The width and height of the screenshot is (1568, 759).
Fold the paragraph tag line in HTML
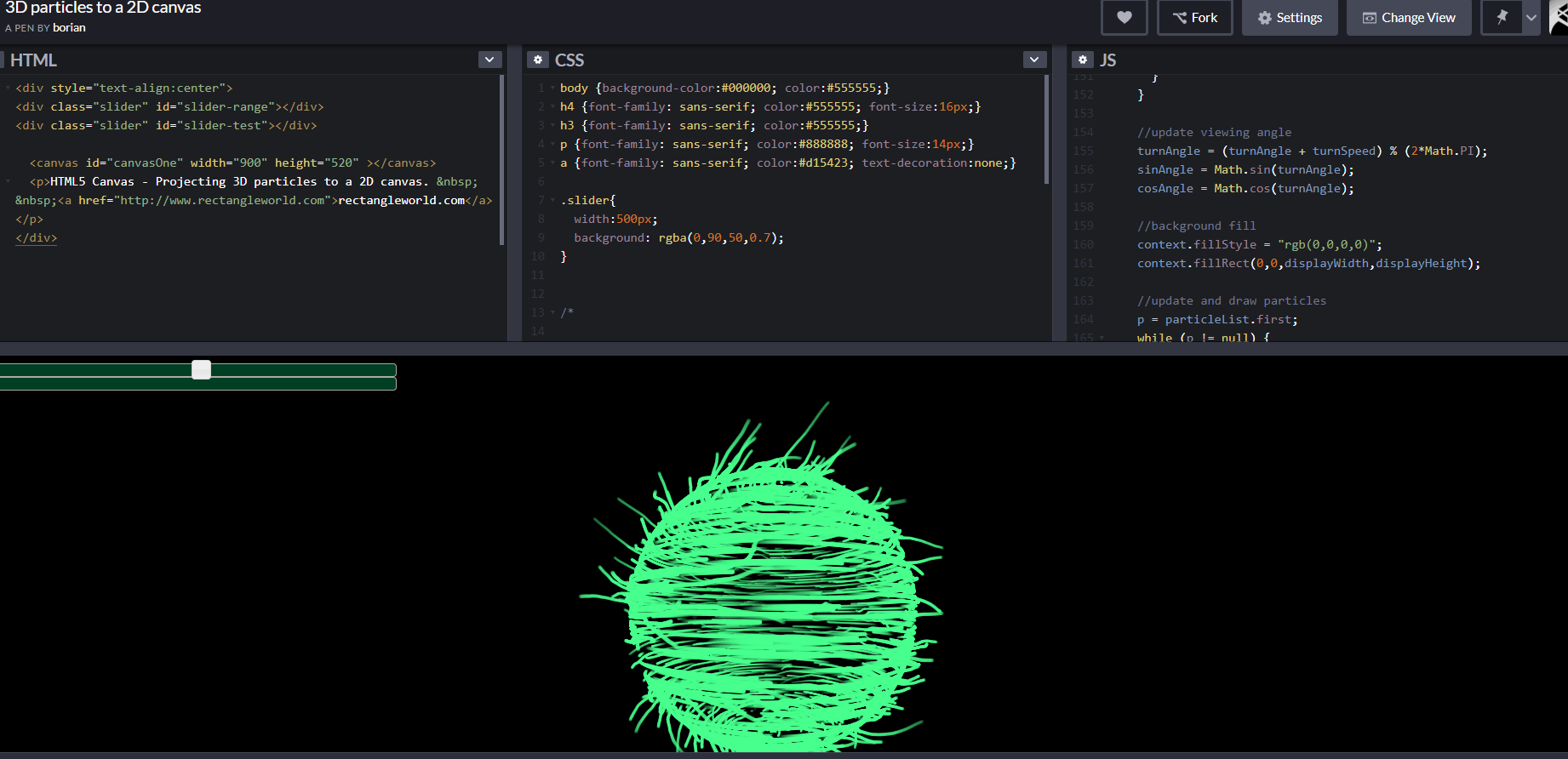[8, 181]
